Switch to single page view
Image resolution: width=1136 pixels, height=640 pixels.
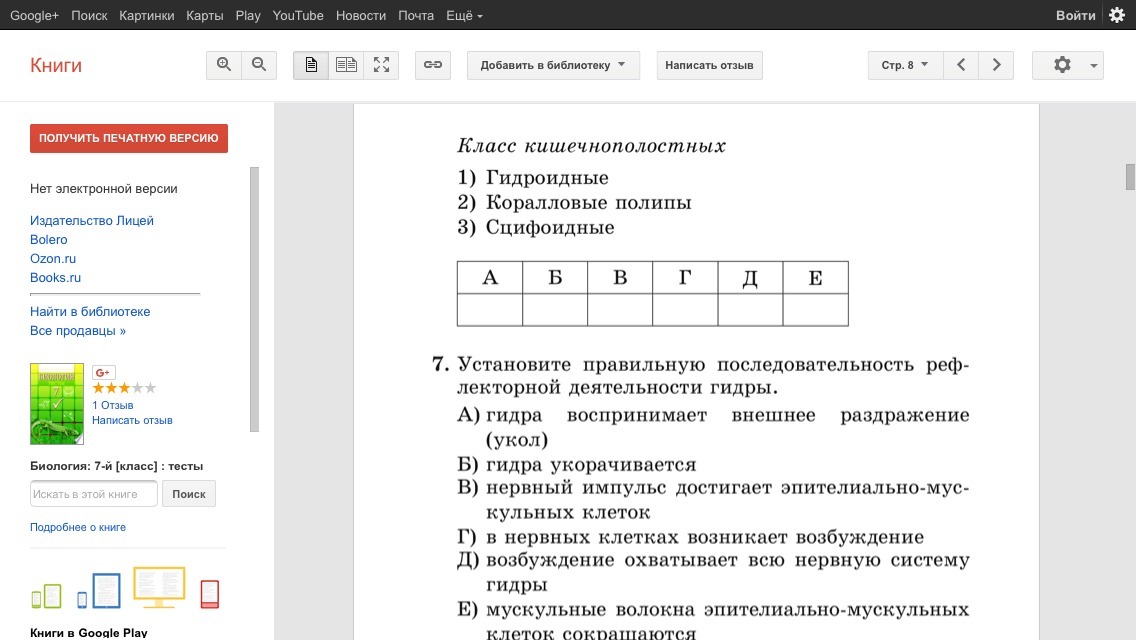pos(311,65)
